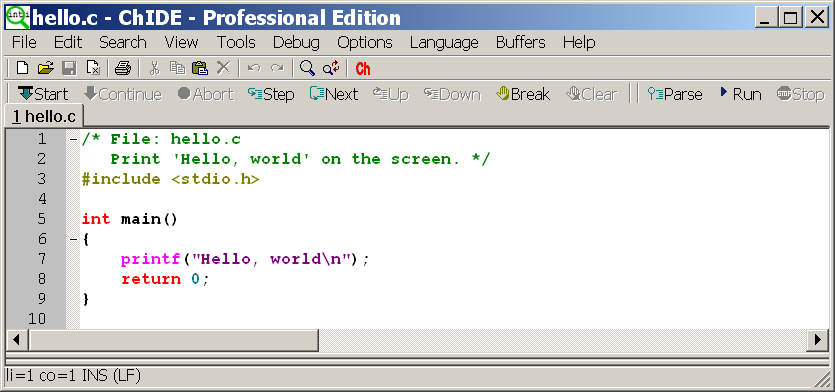Click line number 7 in margin

[x=42, y=259]
